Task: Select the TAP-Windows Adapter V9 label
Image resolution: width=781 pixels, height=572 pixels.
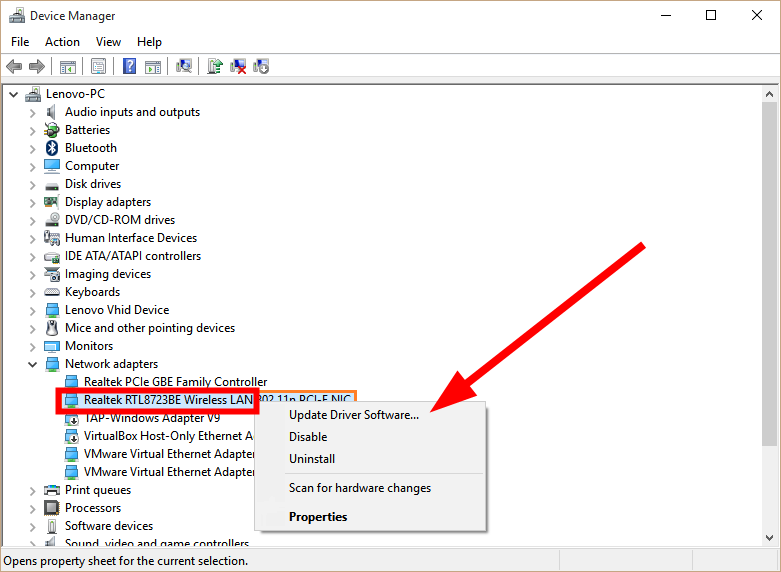Action: tap(152, 418)
